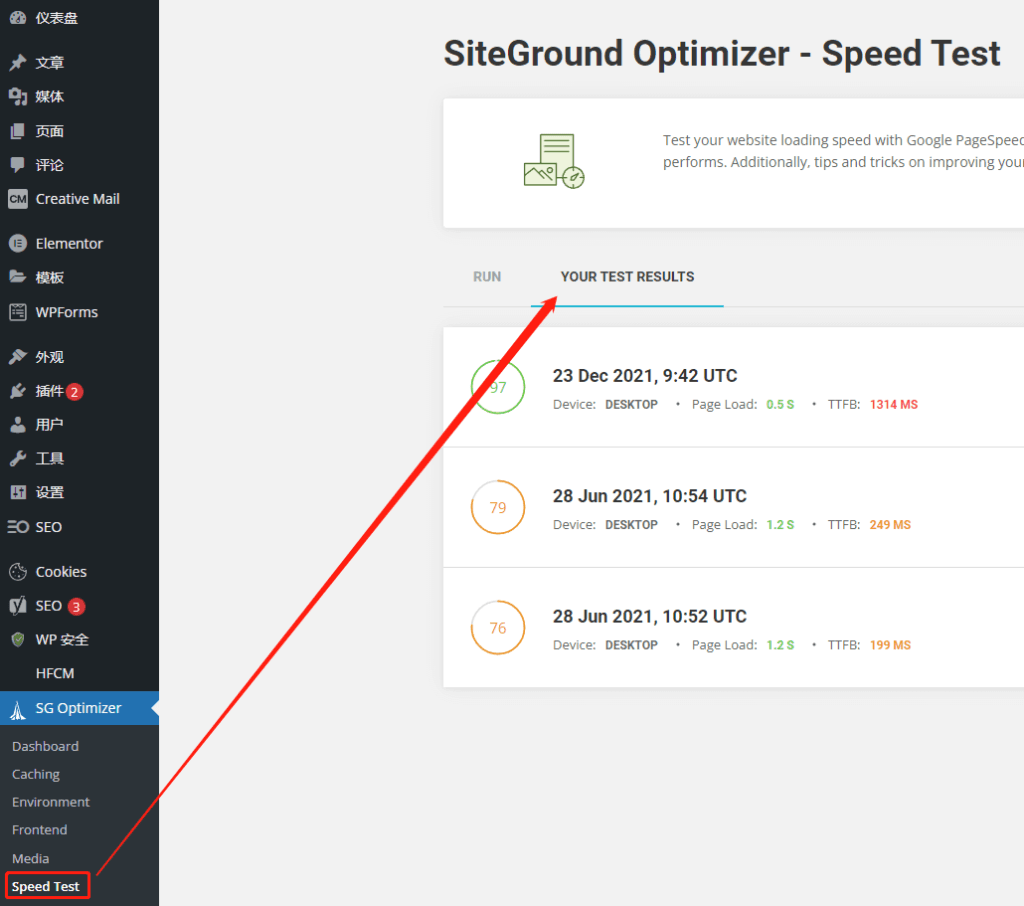
Task: Click the pushpin icon for 文章
Action: click(x=18, y=62)
